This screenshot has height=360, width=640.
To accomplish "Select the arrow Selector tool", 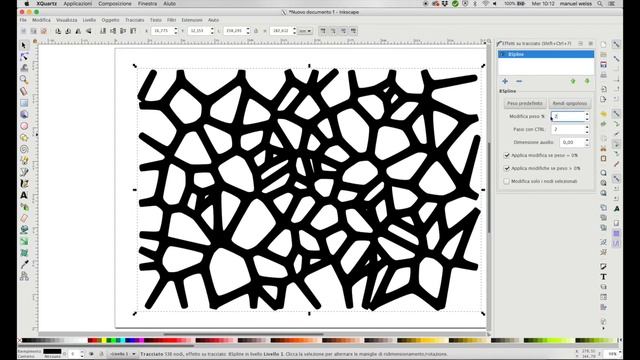I will click(x=24, y=45).
